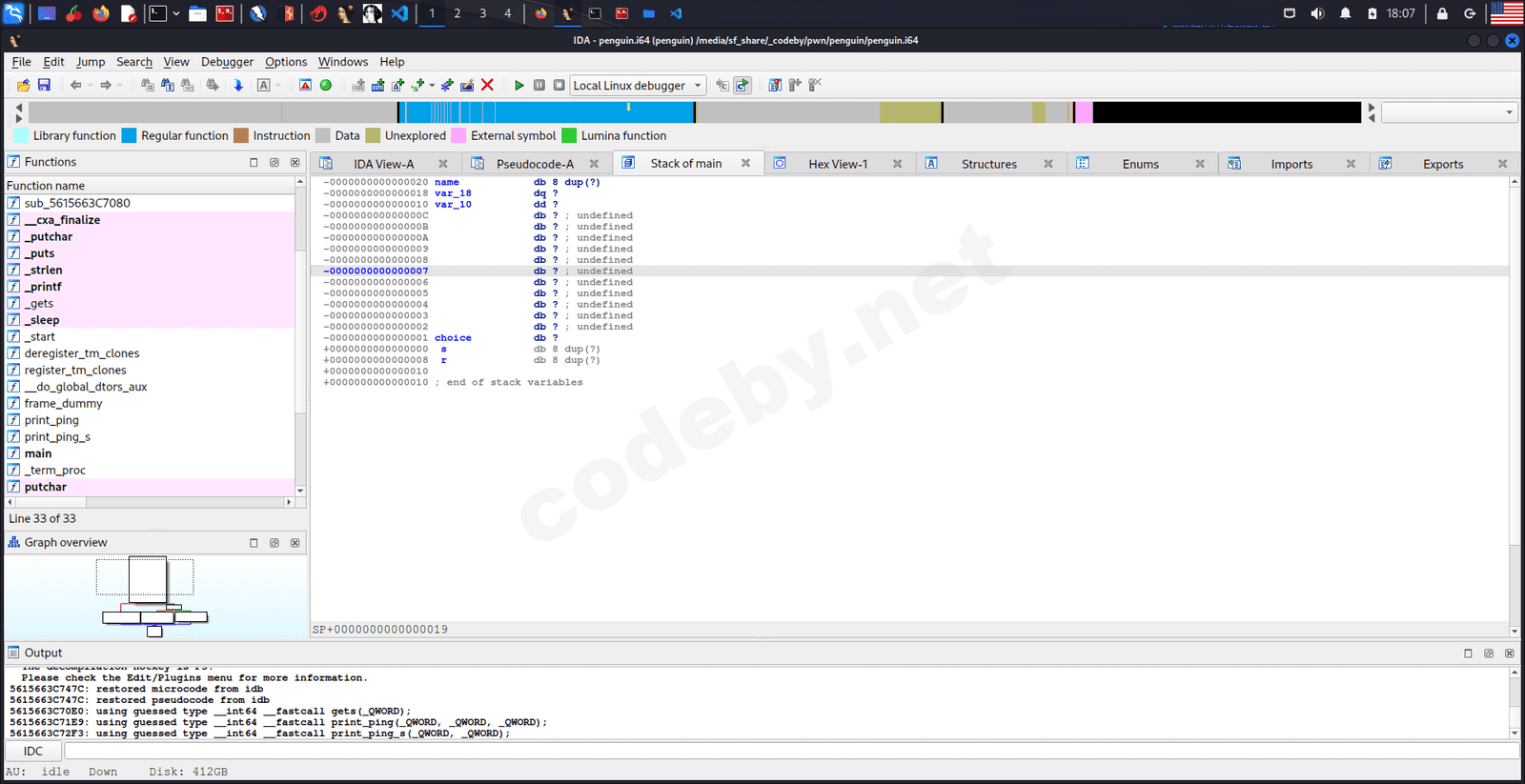Image resolution: width=1525 pixels, height=784 pixels.
Task: Click the blue down arrow toolbar icon
Action: click(238, 86)
